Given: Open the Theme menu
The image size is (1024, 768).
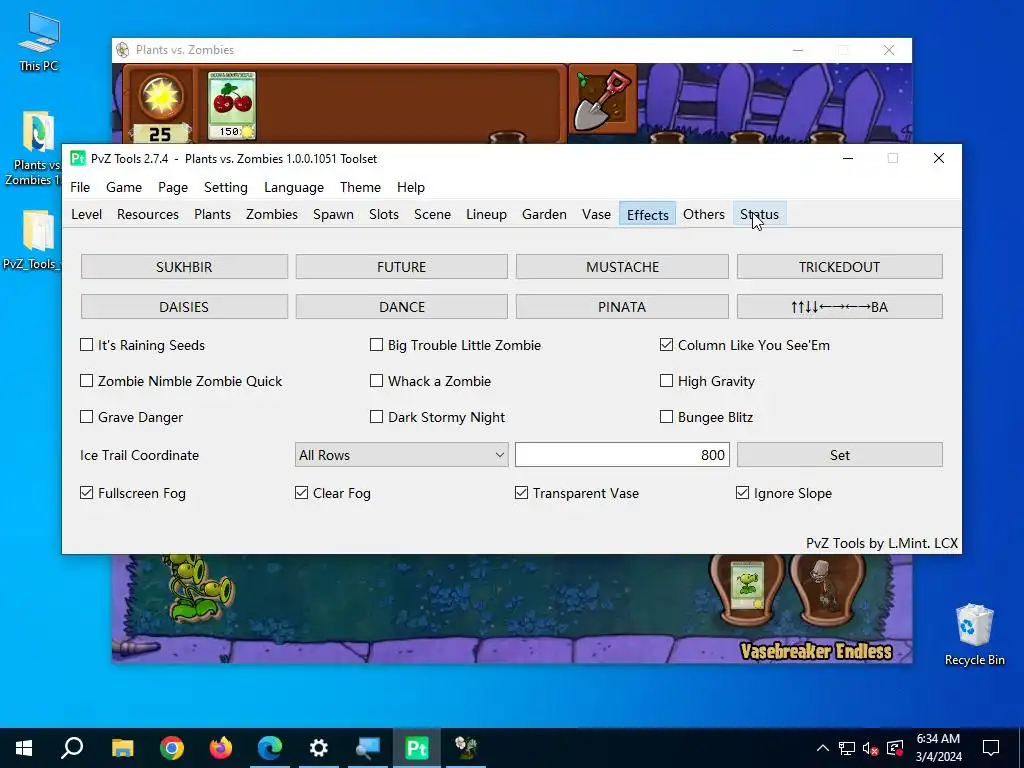Looking at the screenshot, I should pyautogui.click(x=360, y=187).
